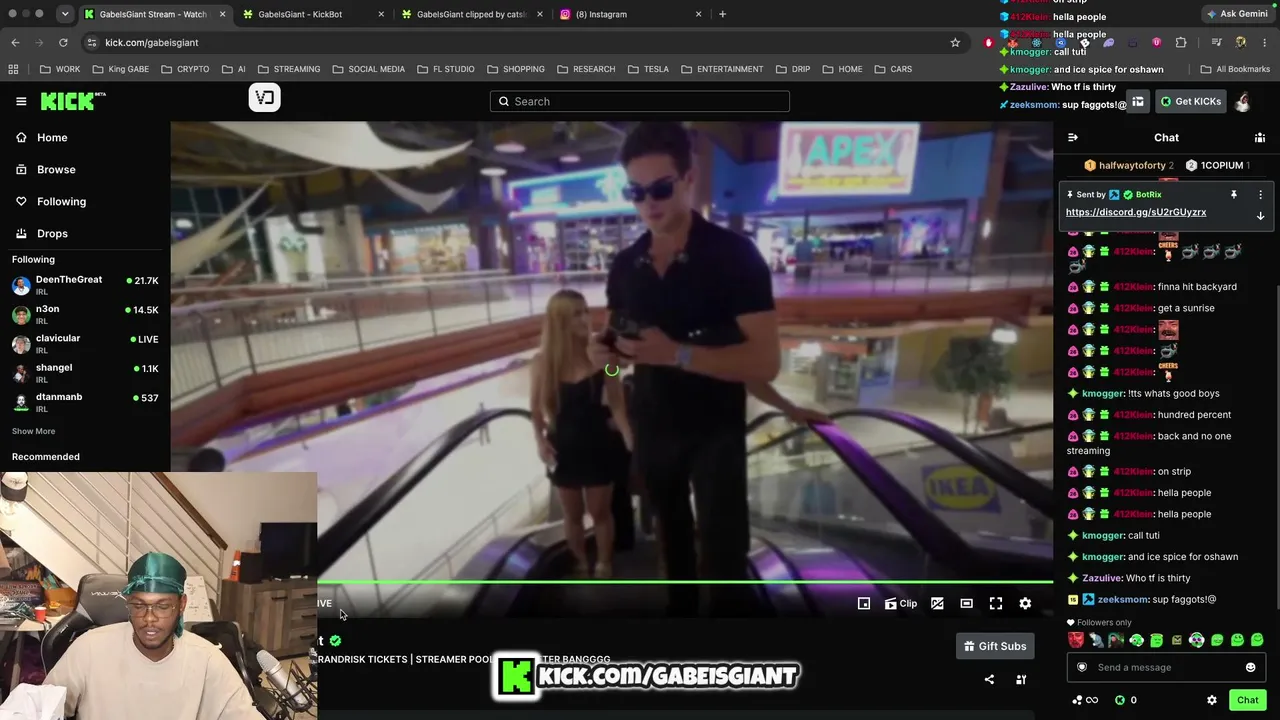Open the Chrome three-dot menu

1265,42
